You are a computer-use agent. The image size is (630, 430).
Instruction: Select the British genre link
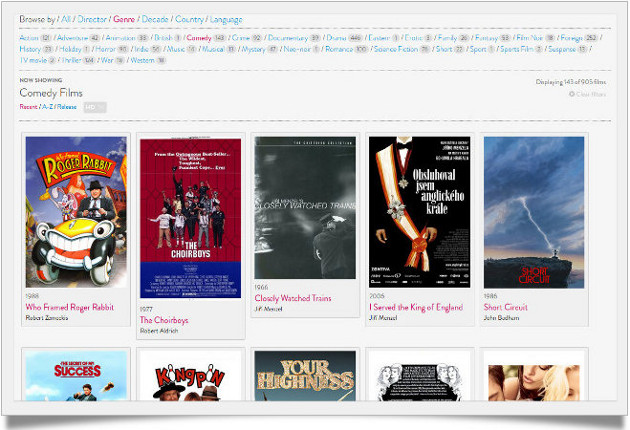[x=163, y=38]
